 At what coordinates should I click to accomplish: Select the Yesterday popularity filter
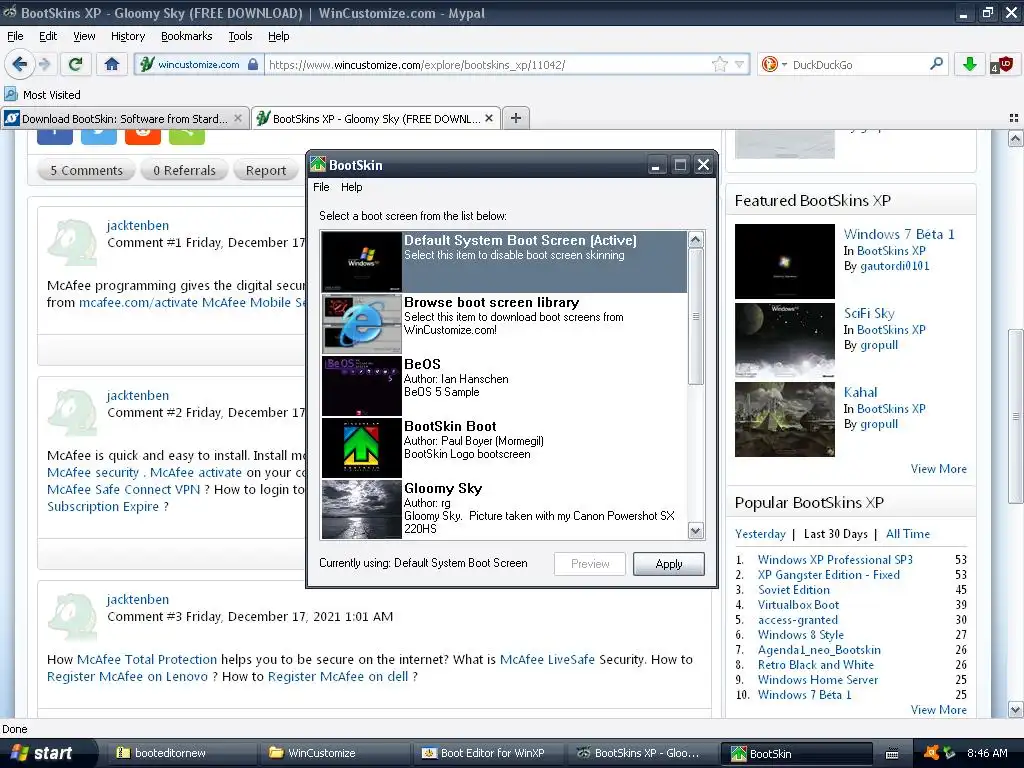pyautogui.click(x=760, y=534)
